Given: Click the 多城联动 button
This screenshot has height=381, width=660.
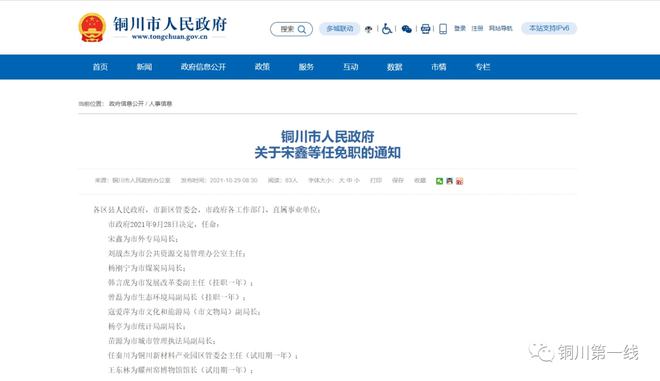Looking at the screenshot, I should tap(340, 29).
